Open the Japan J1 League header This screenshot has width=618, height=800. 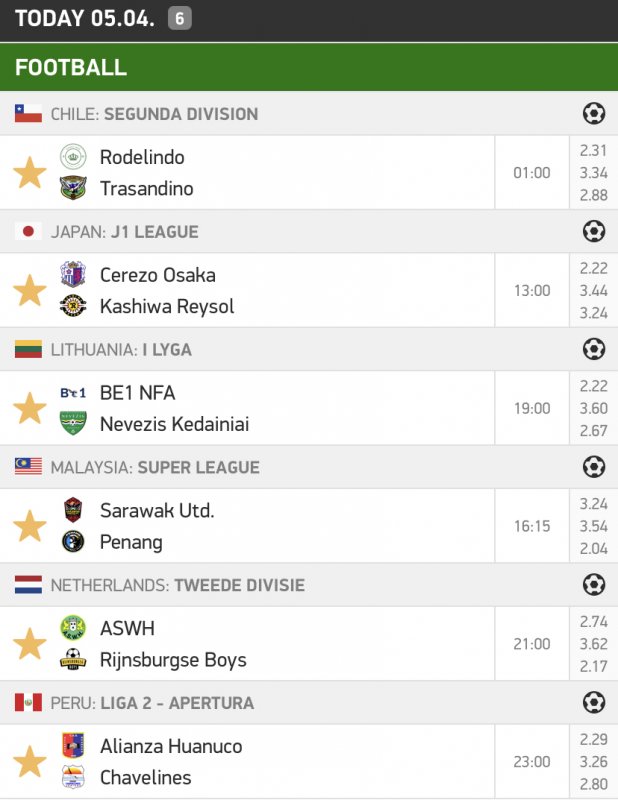pos(124,232)
